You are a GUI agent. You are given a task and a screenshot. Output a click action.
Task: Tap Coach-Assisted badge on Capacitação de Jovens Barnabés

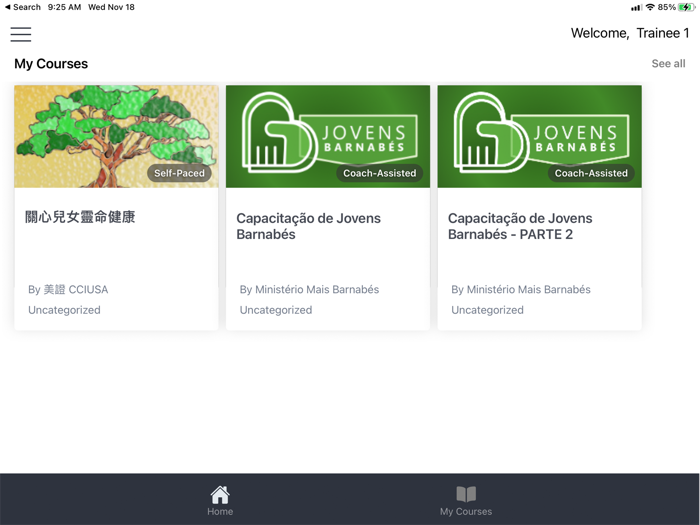point(379,173)
